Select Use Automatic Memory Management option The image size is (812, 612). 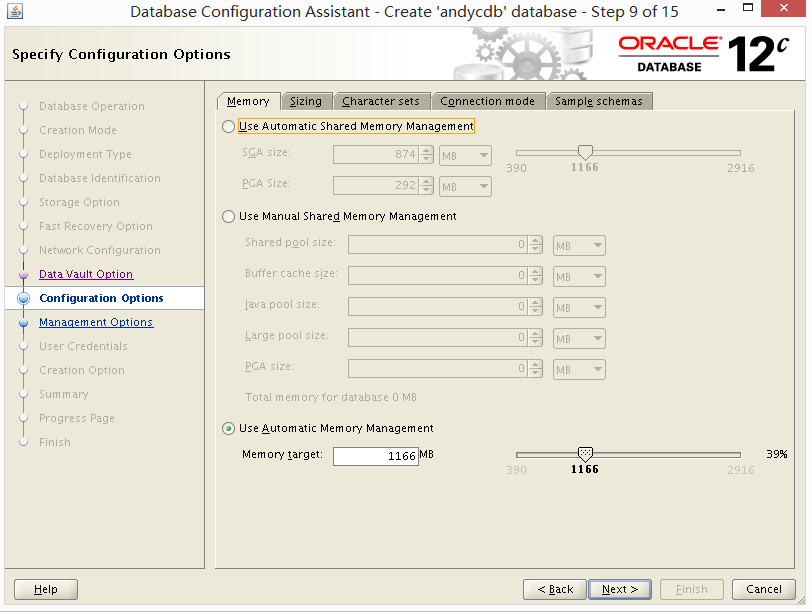(x=229, y=429)
